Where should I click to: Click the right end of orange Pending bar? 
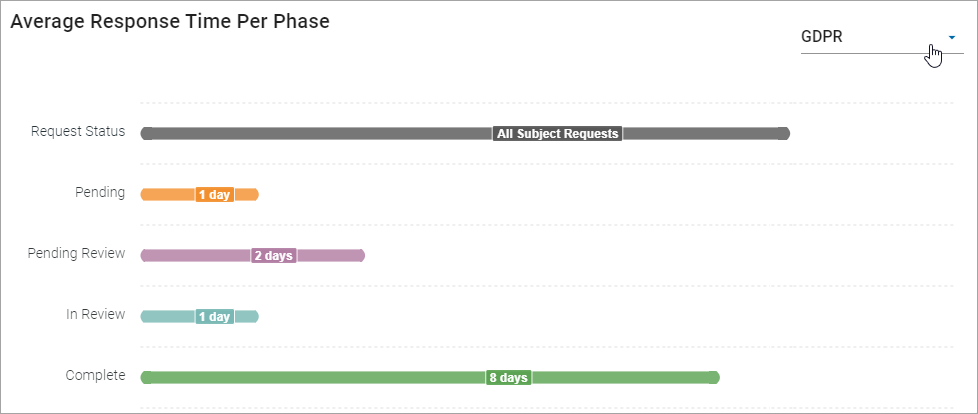tap(254, 195)
